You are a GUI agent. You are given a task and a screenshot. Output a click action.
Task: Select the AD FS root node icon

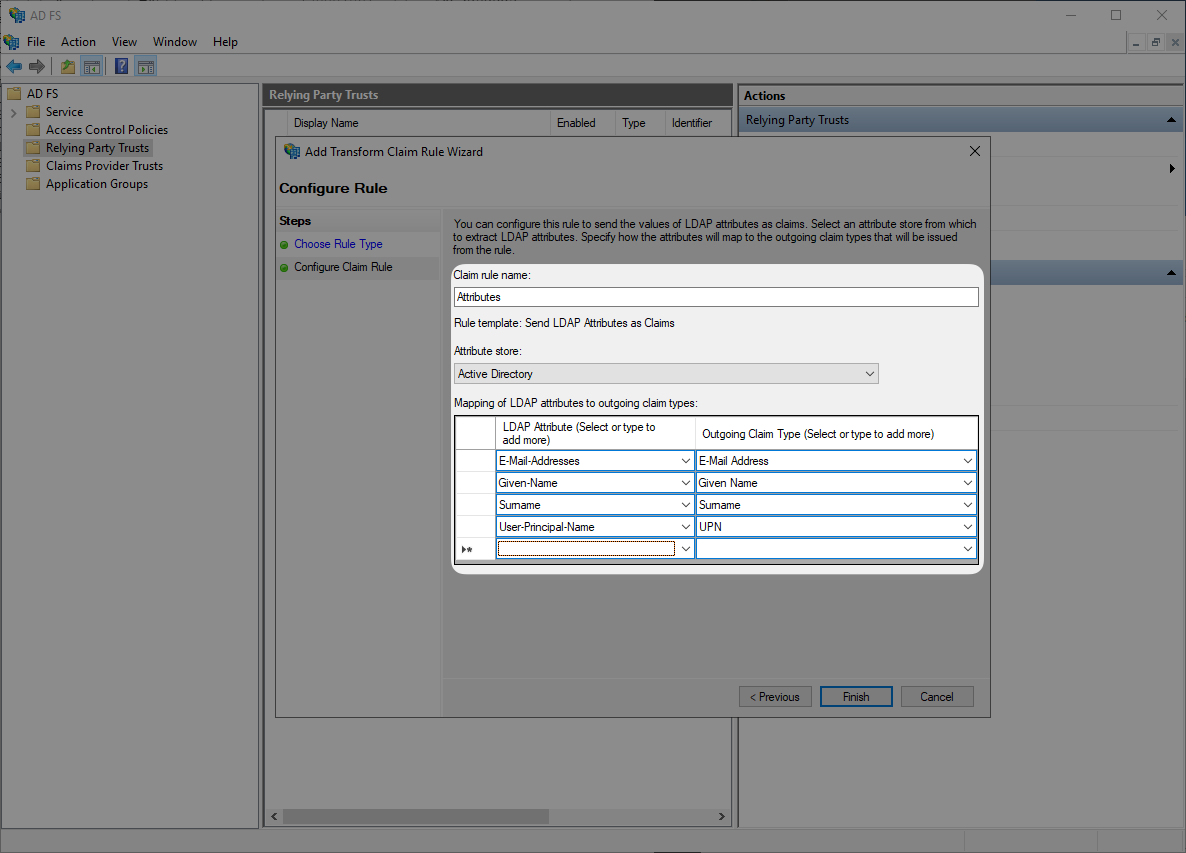tap(14, 93)
